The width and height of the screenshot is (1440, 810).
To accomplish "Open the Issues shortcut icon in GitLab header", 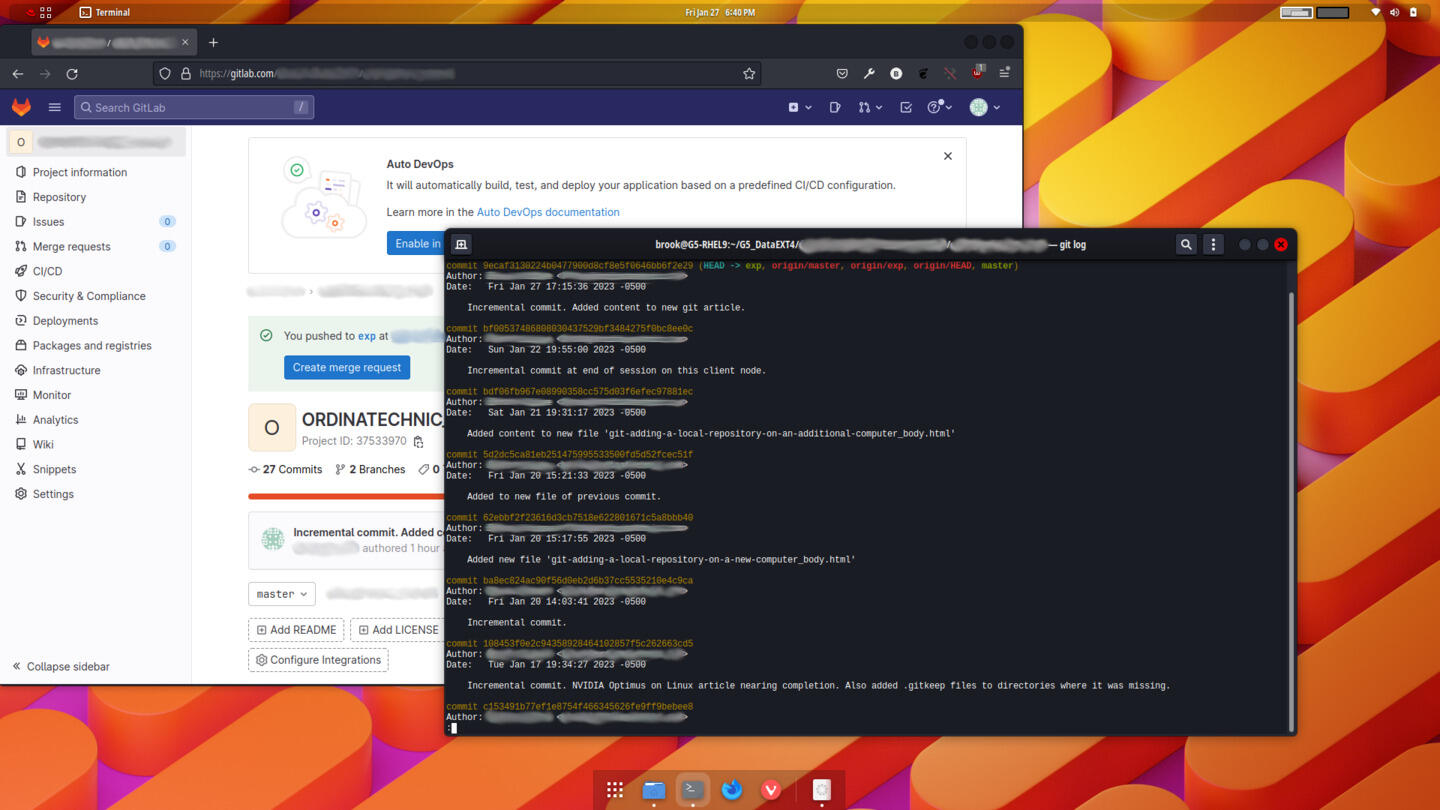I will click(835, 107).
